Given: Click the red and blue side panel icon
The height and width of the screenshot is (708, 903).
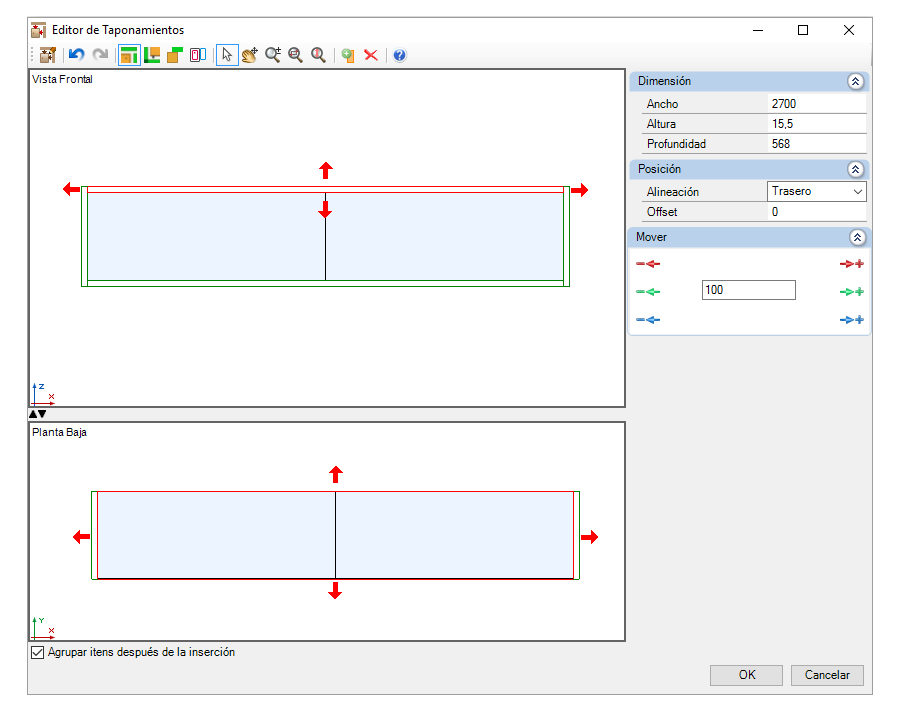Looking at the screenshot, I should [x=198, y=55].
